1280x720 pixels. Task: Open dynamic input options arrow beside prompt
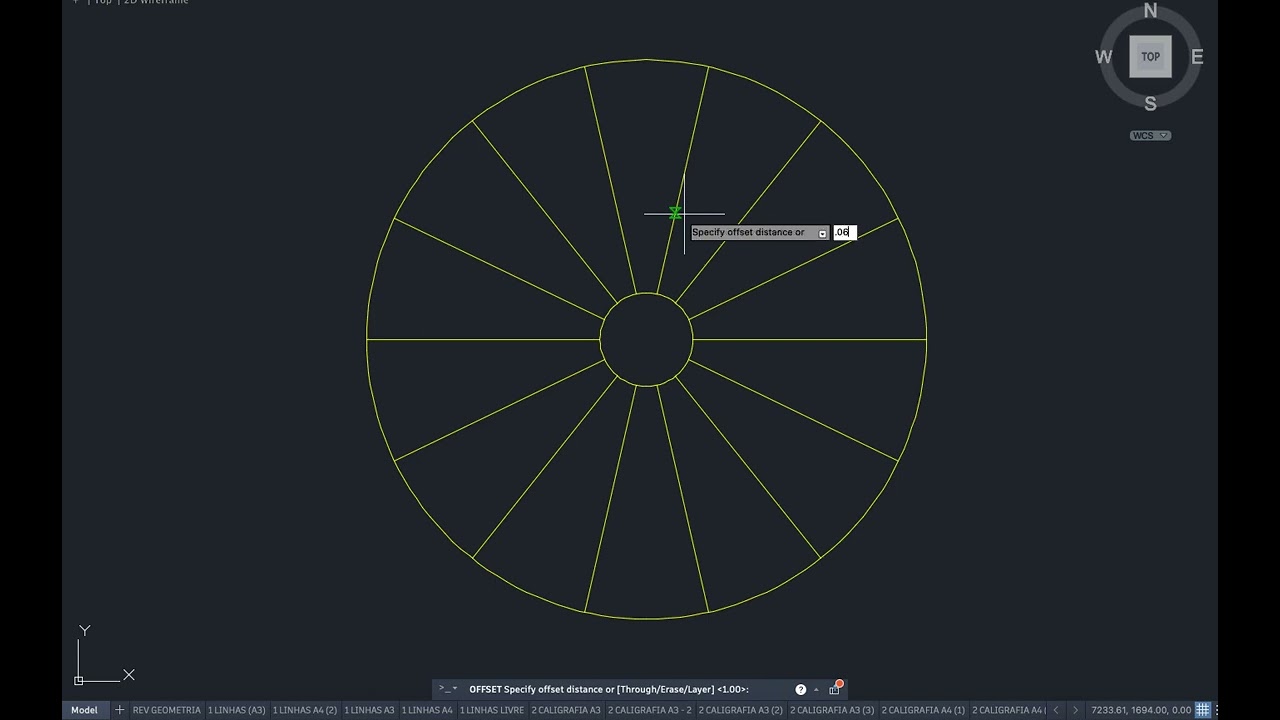(x=823, y=233)
